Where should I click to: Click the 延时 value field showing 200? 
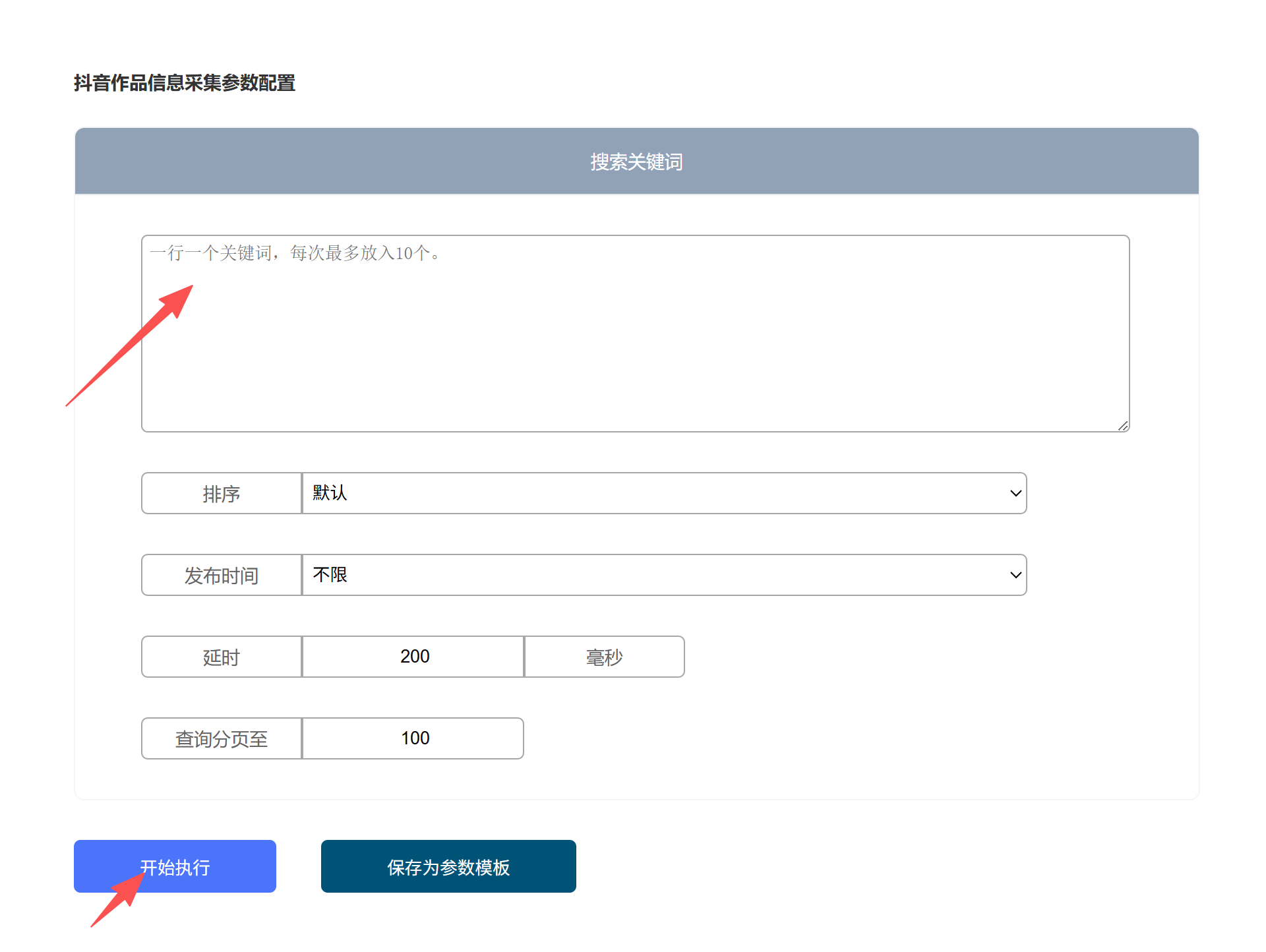coord(413,657)
